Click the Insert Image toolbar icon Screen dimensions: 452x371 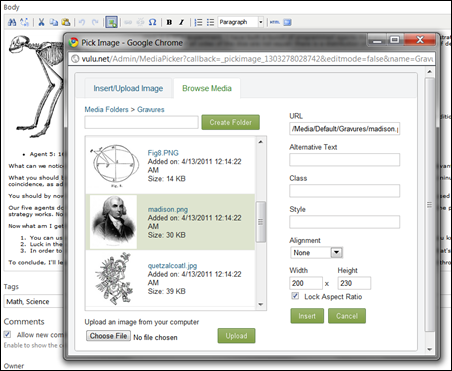(x=111, y=22)
